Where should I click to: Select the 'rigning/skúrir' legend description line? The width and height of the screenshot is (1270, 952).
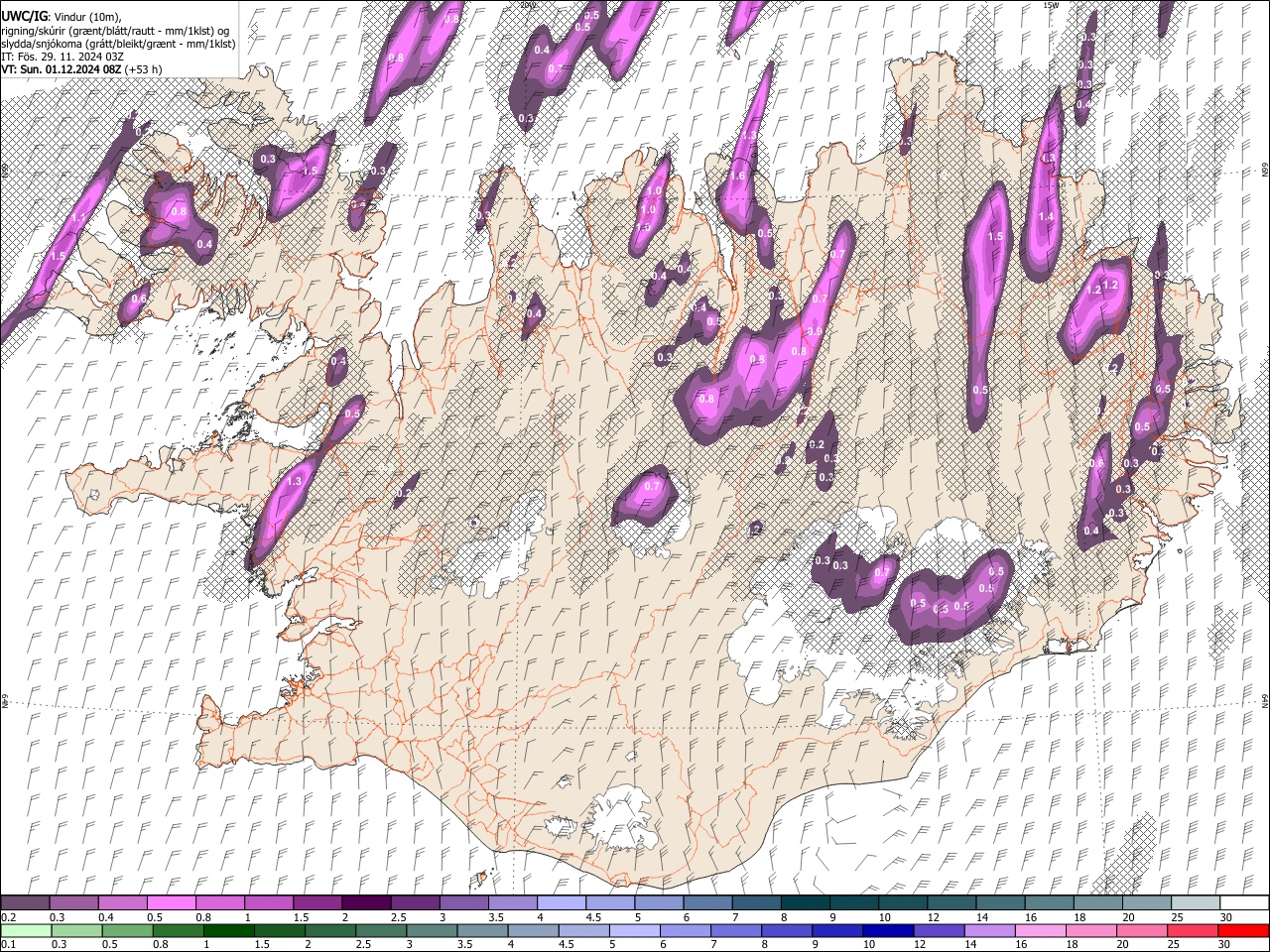[115, 31]
